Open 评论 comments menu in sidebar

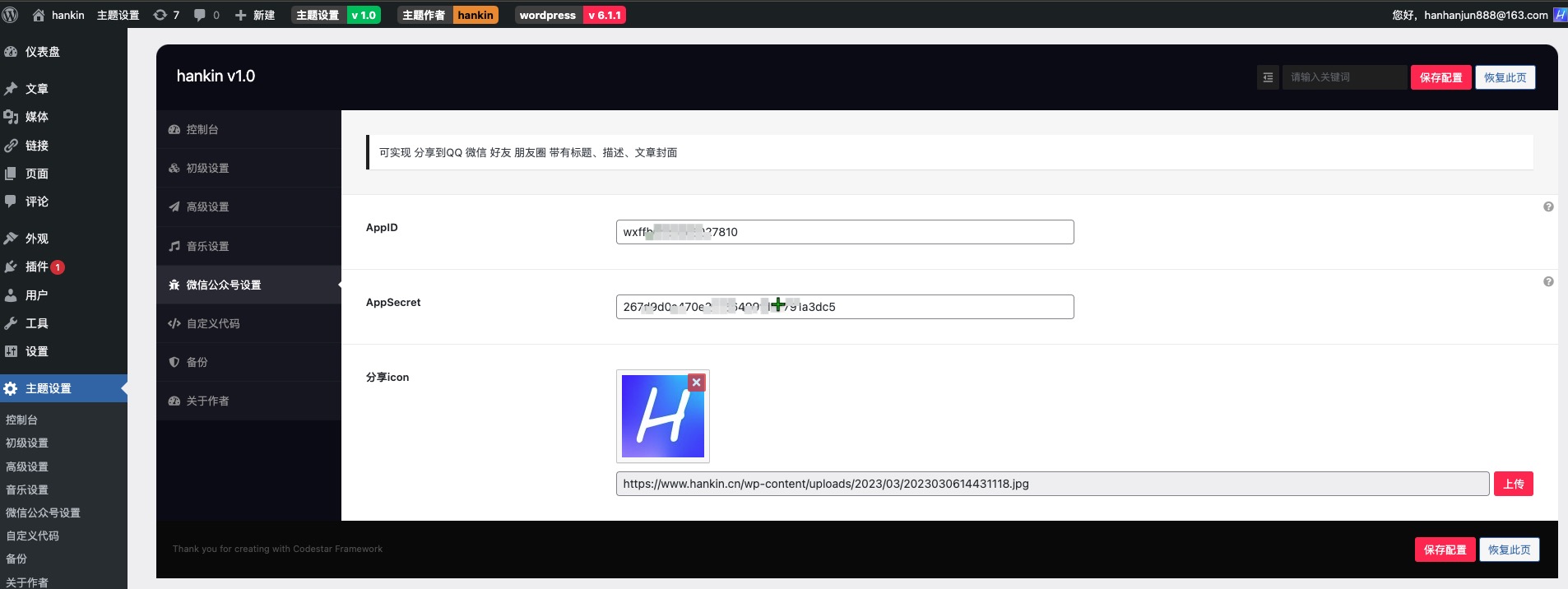(63, 202)
